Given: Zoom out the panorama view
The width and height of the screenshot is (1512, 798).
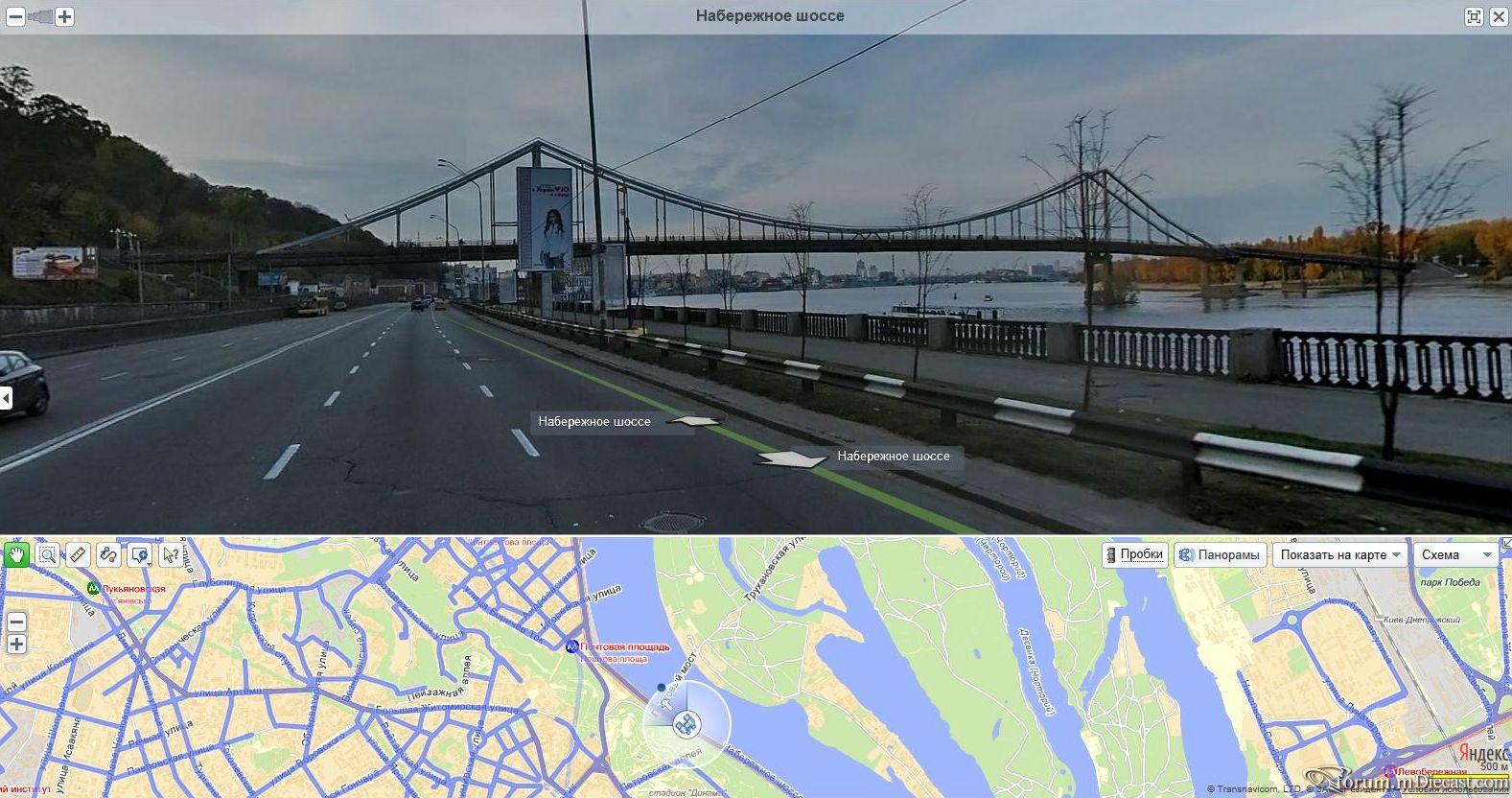Looking at the screenshot, I should point(15,16).
